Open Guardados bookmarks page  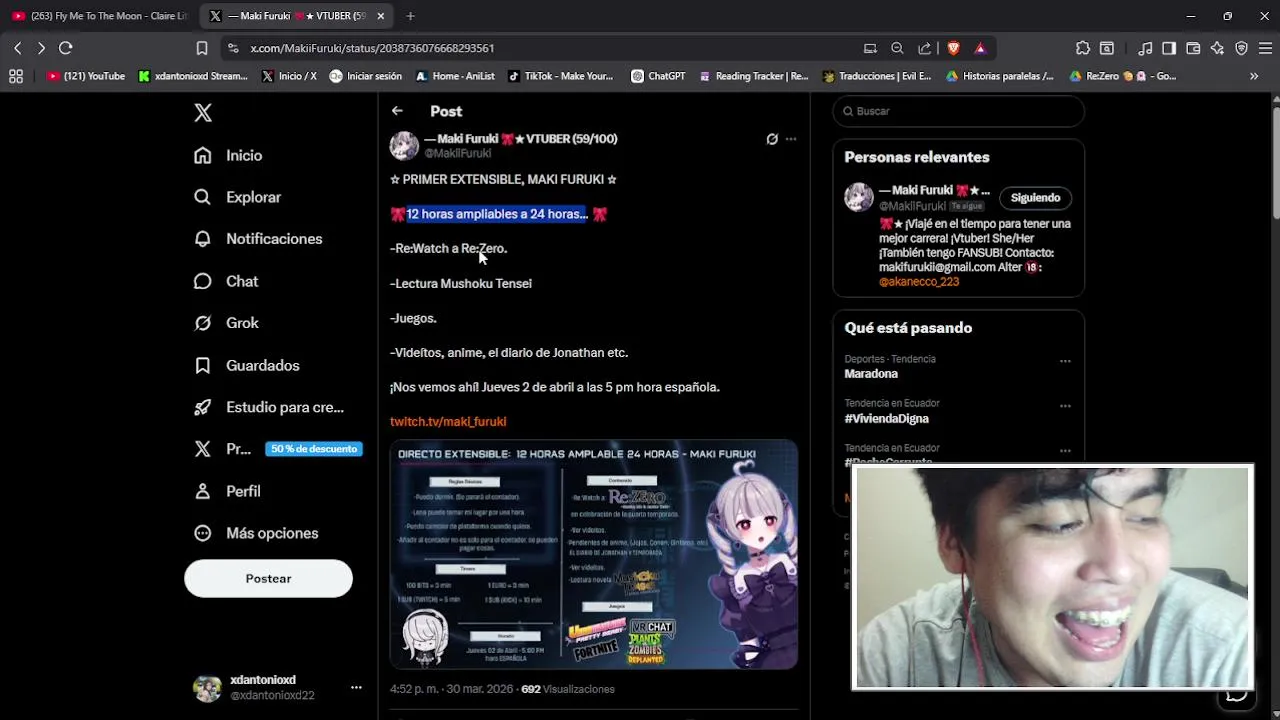[x=247, y=365]
